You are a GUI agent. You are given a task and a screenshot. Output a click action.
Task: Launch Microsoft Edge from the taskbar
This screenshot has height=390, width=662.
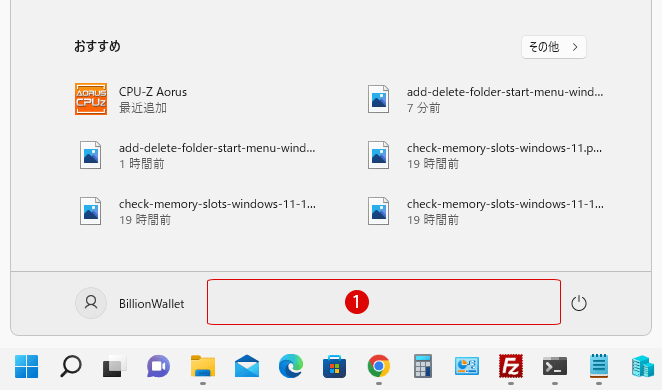coord(291,366)
